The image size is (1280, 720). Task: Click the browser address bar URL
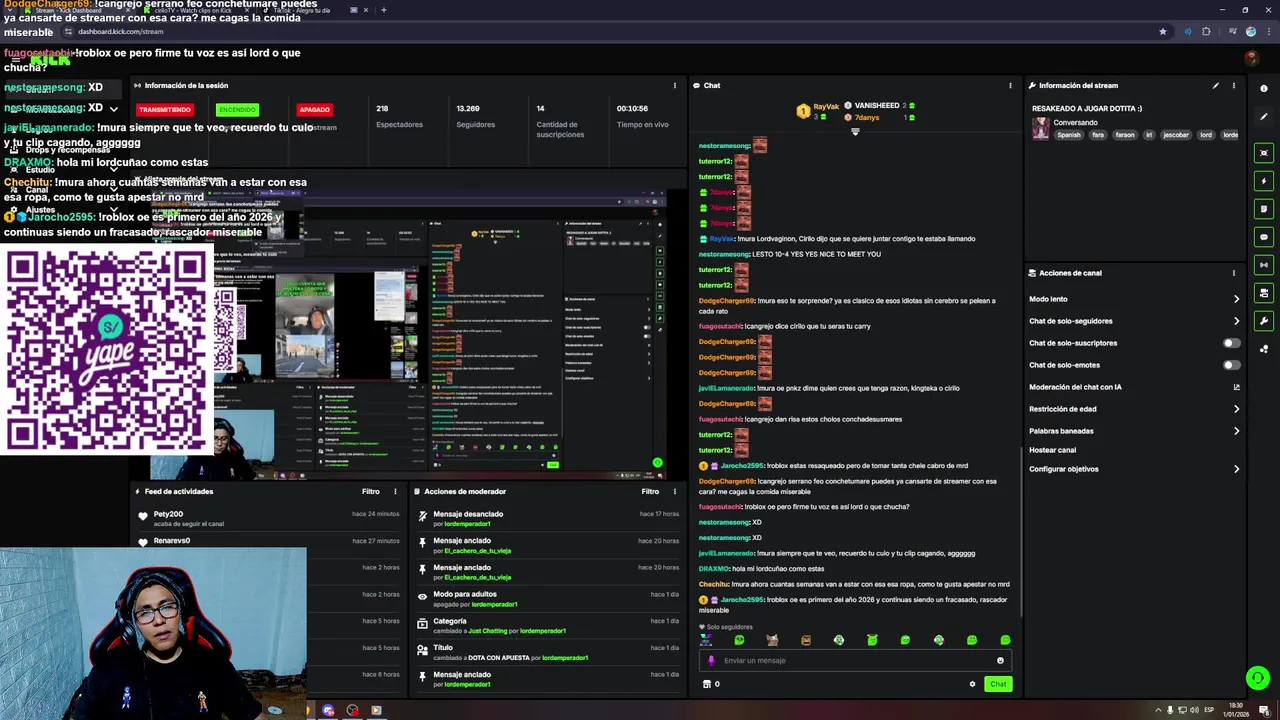tap(120, 31)
